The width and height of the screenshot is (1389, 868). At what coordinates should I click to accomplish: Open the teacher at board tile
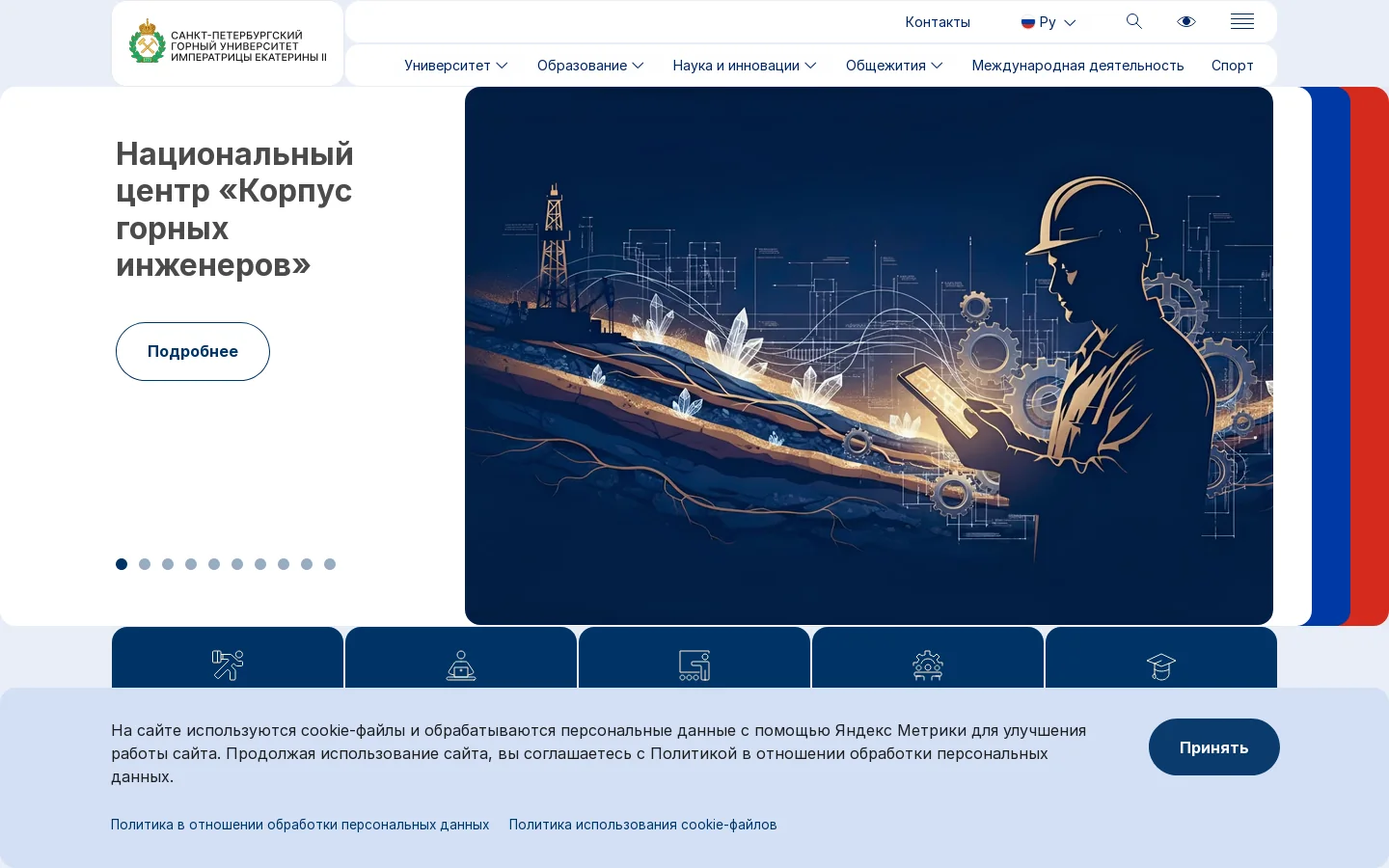[x=694, y=665]
